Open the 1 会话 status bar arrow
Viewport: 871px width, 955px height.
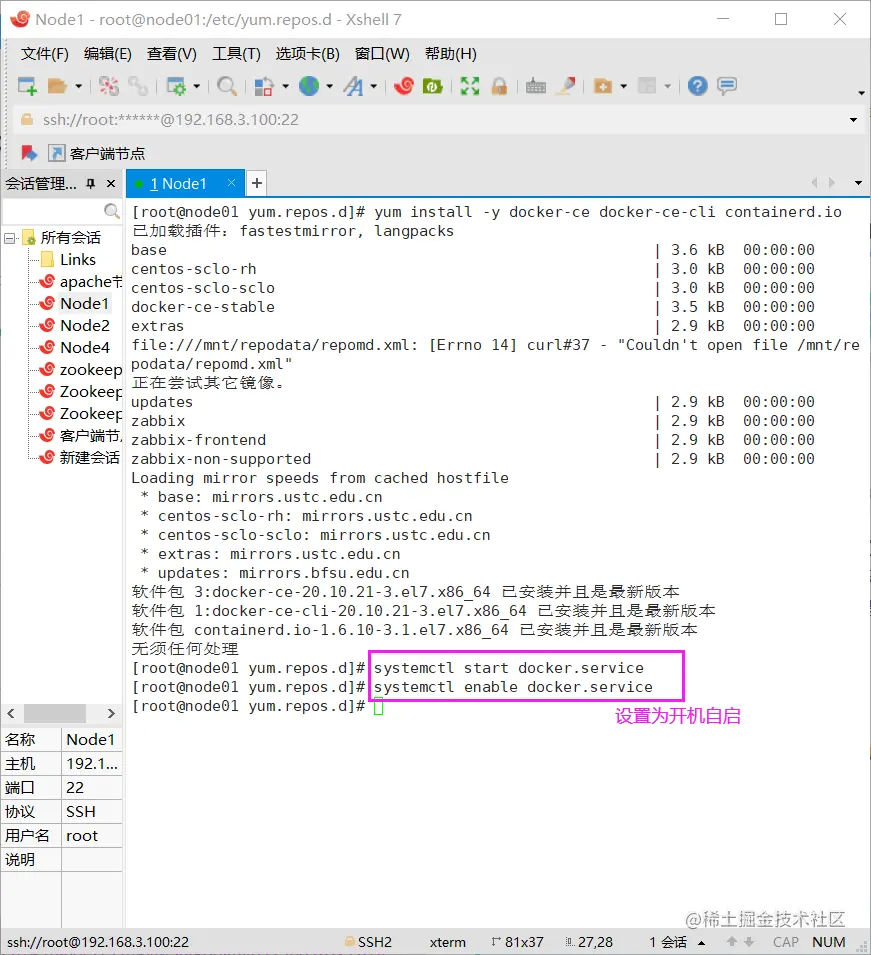(x=702, y=943)
